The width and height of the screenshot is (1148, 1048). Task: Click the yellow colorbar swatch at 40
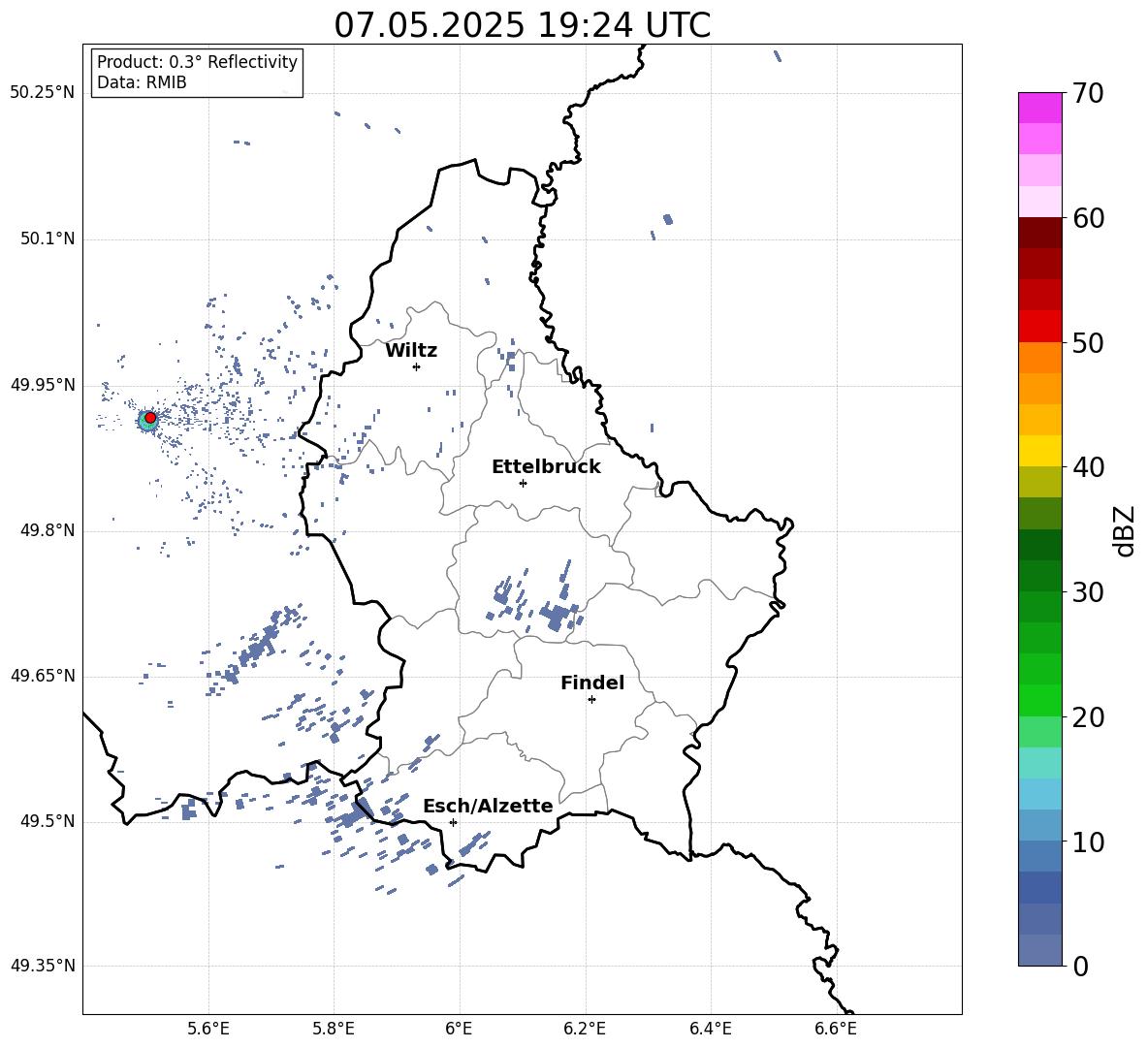1039,451
